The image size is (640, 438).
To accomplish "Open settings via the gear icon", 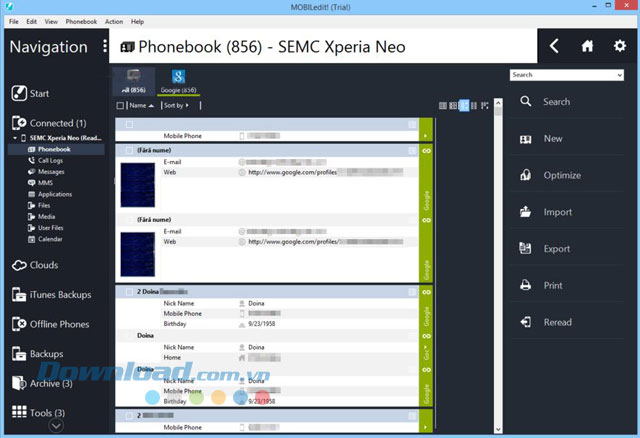I will click(620, 46).
